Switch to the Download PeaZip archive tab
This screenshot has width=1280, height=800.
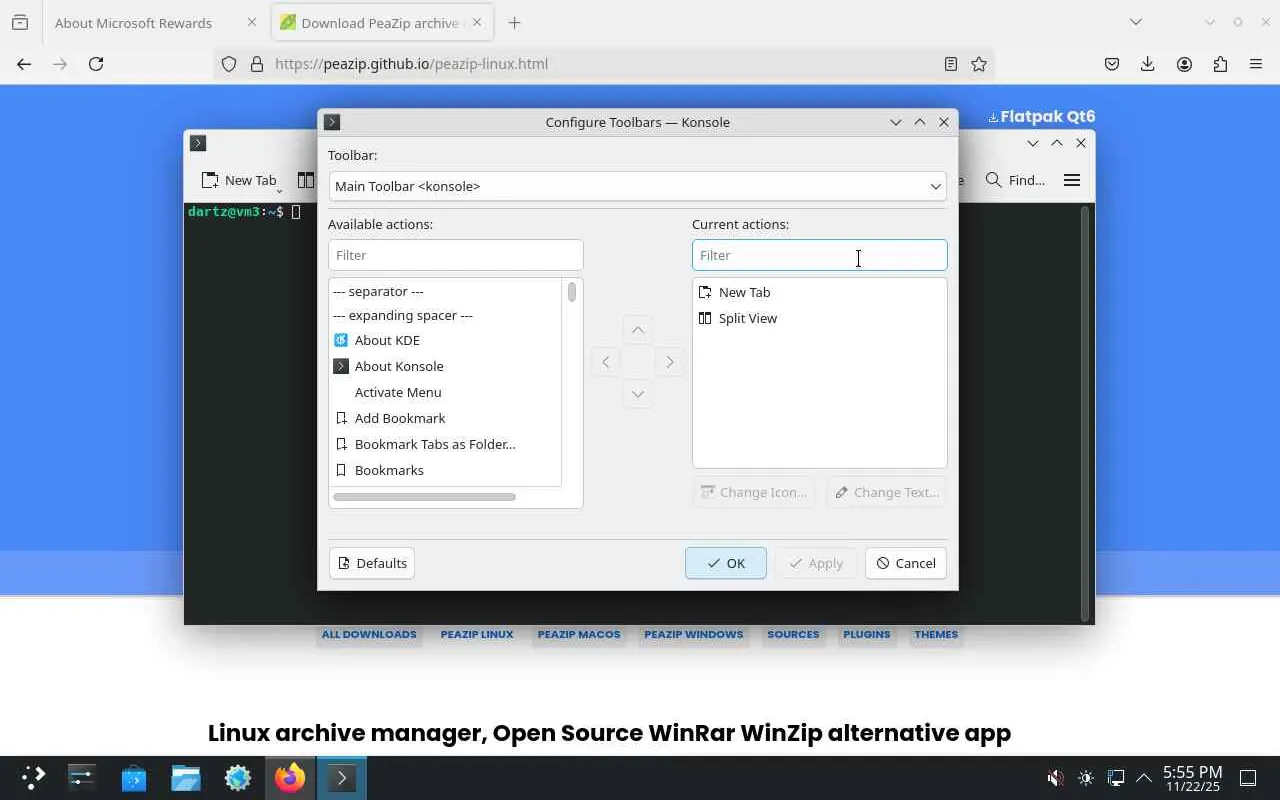click(x=380, y=23)
